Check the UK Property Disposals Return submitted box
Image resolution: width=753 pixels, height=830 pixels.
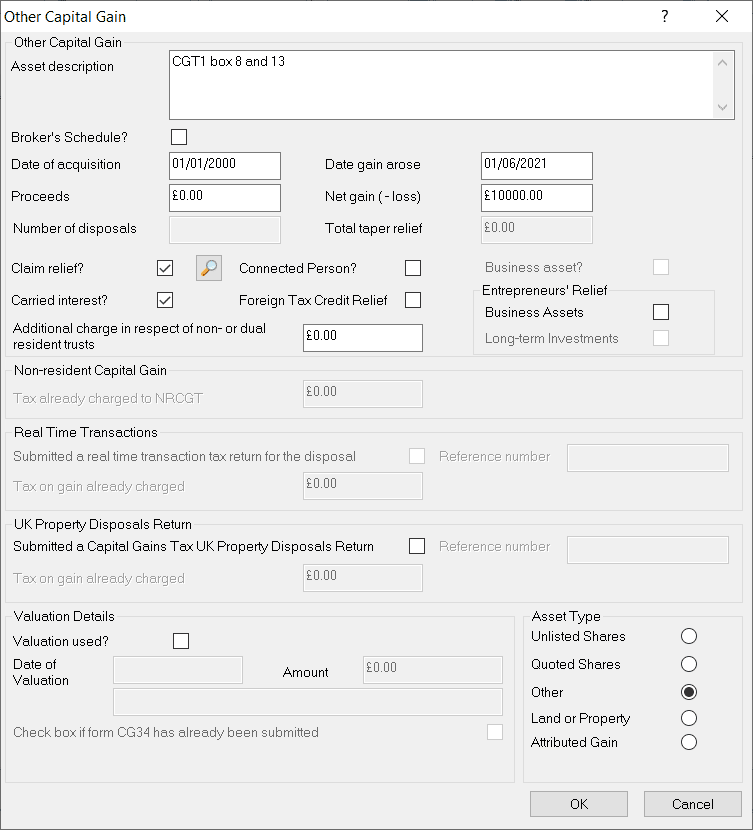417,547
